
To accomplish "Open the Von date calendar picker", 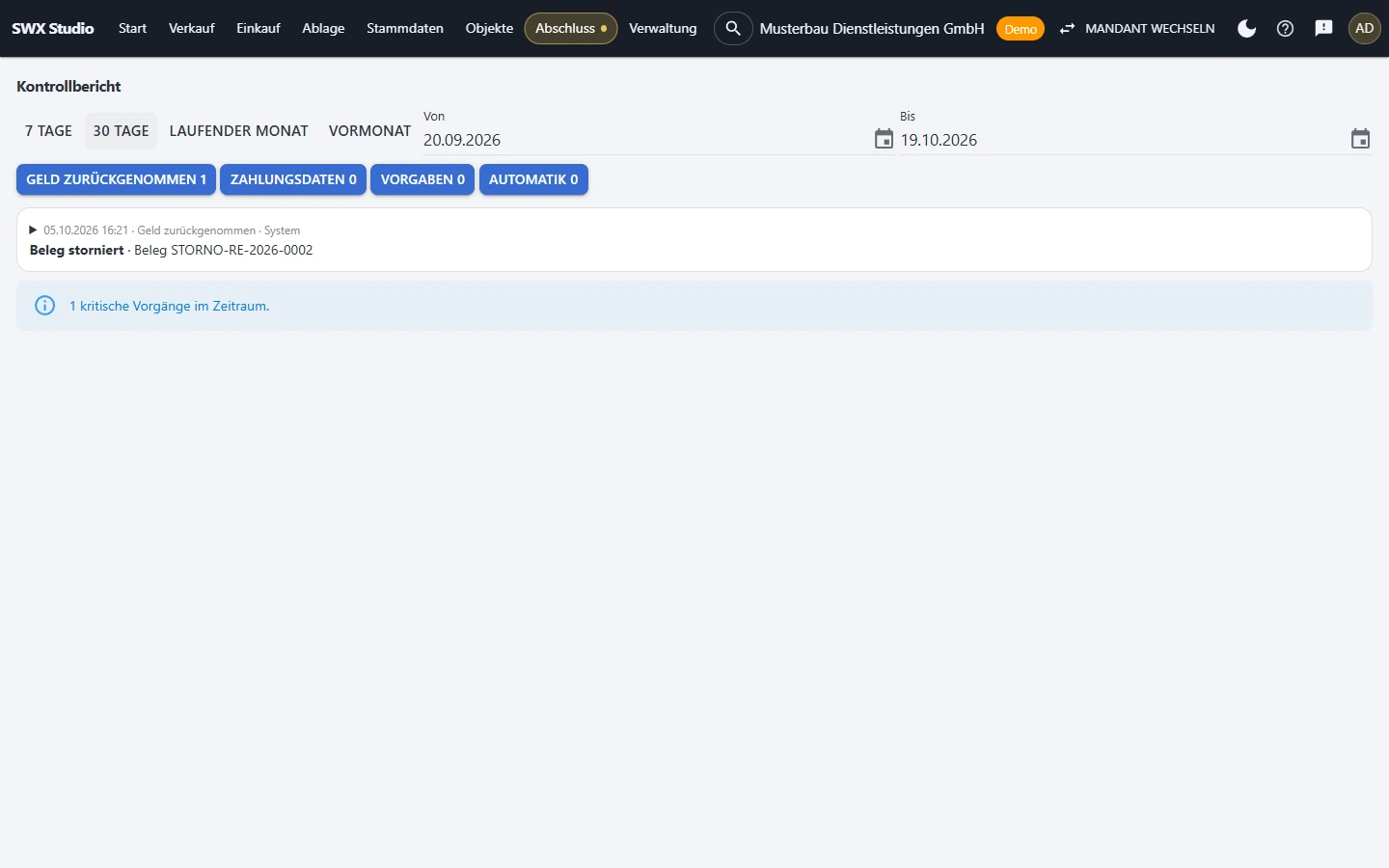I will pyautogui.click(x=884, y=139).
